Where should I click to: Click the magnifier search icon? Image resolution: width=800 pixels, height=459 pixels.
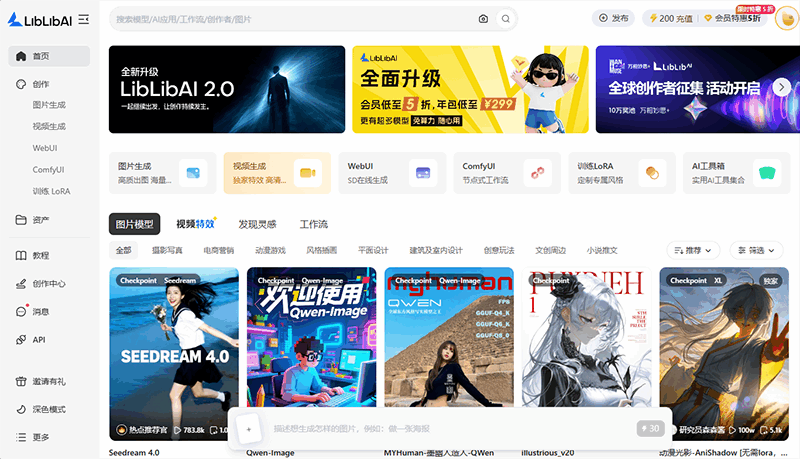506,18
